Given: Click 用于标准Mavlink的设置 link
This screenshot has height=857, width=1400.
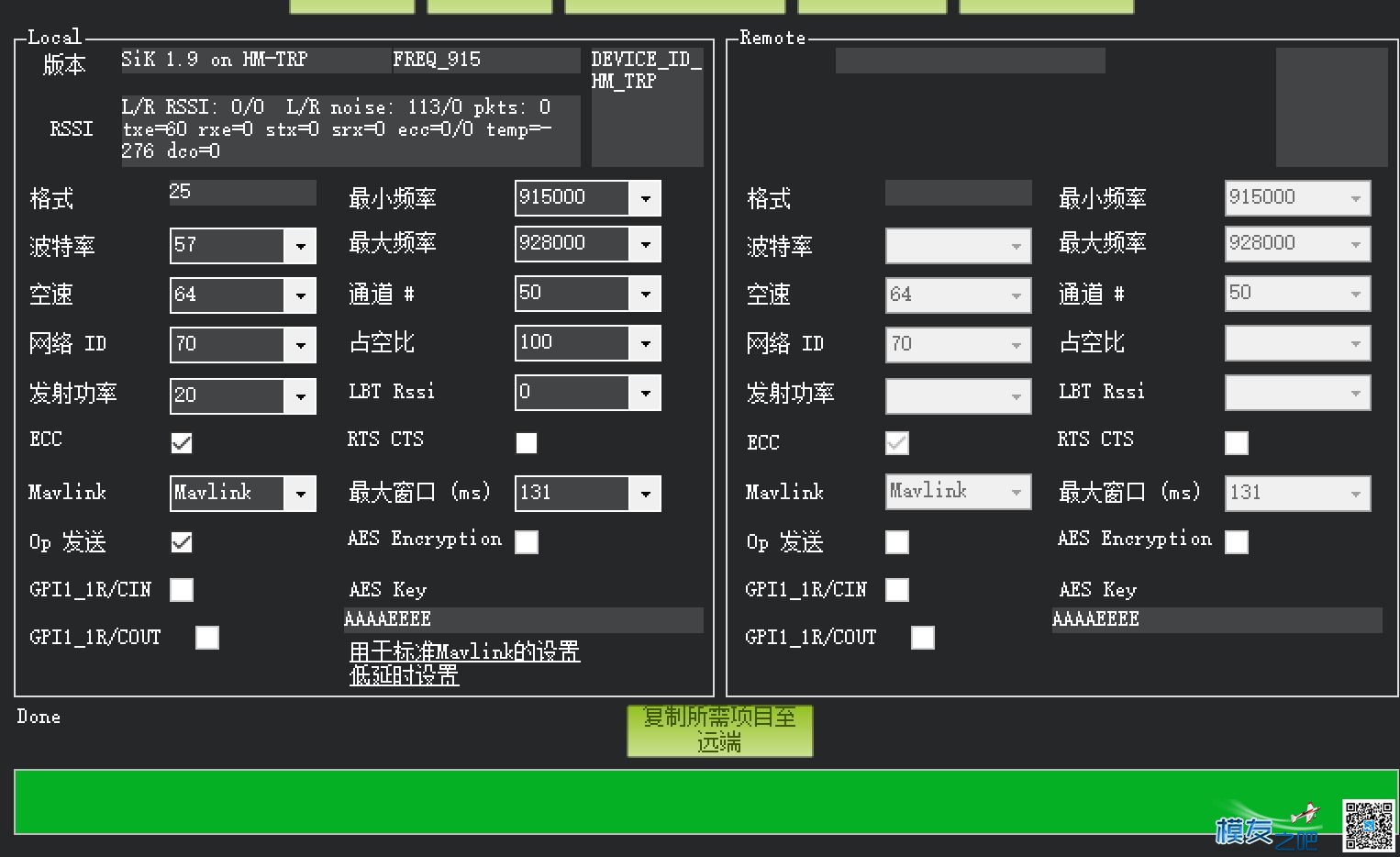Looking at the screenshot, I should [464, 651].
